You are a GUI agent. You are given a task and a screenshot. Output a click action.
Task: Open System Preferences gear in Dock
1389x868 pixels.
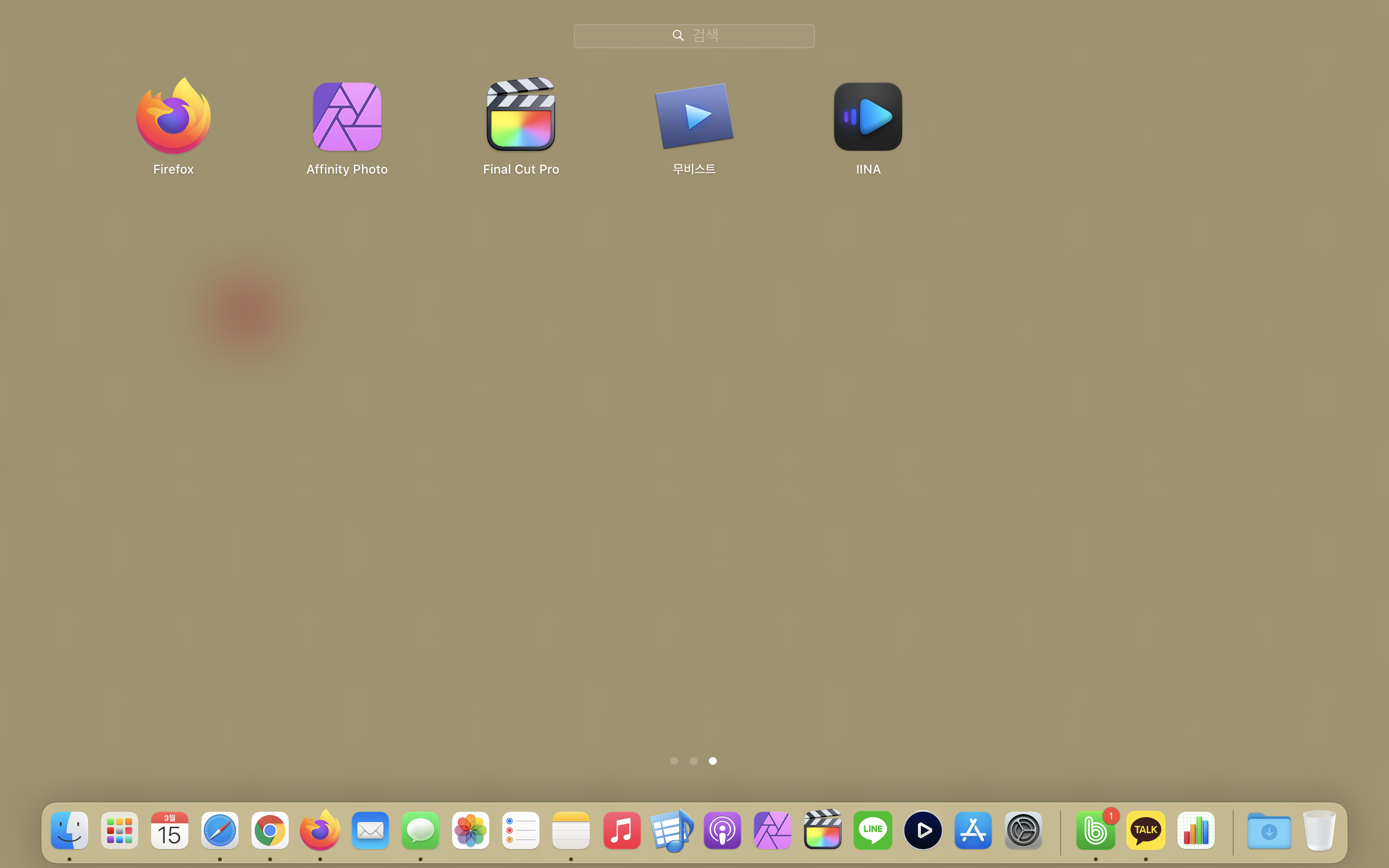pyautogui.click(x=1023, y=831)
